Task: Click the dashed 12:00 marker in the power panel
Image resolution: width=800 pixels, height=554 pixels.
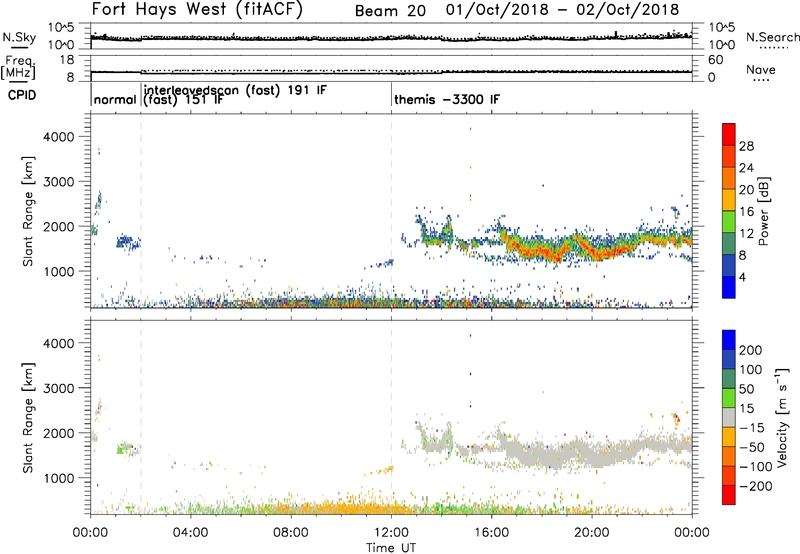Action: (391, 211)
